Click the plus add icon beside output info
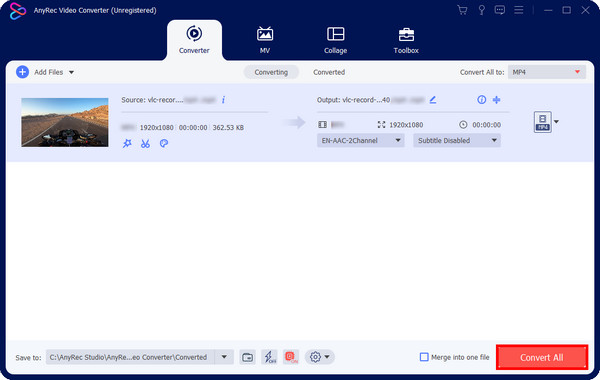Viewport: 600px width, 380px height. pos(496,100)
